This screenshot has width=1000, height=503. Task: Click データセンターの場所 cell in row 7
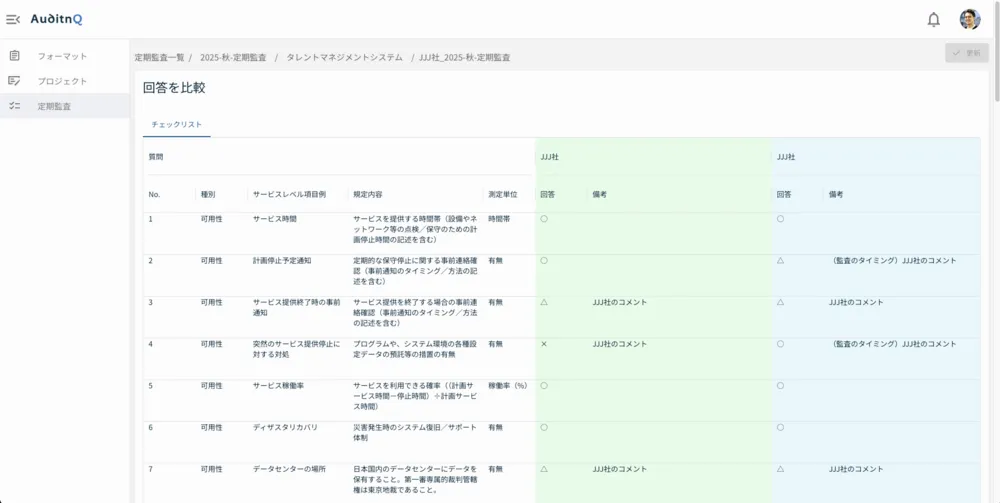pos(289,469)
